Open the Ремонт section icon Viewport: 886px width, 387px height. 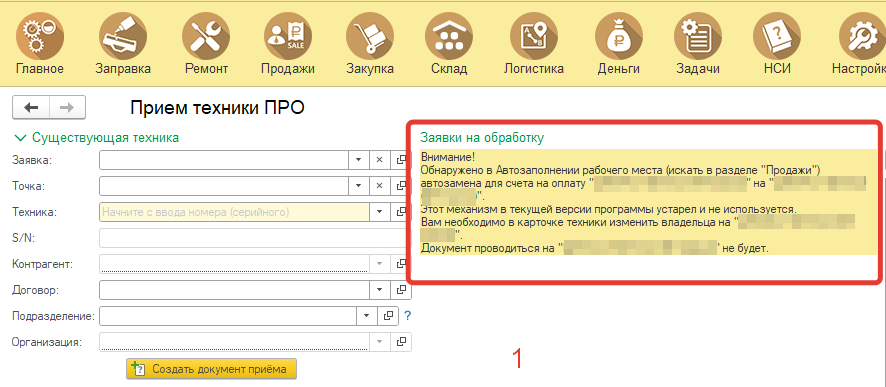point(206,36)
